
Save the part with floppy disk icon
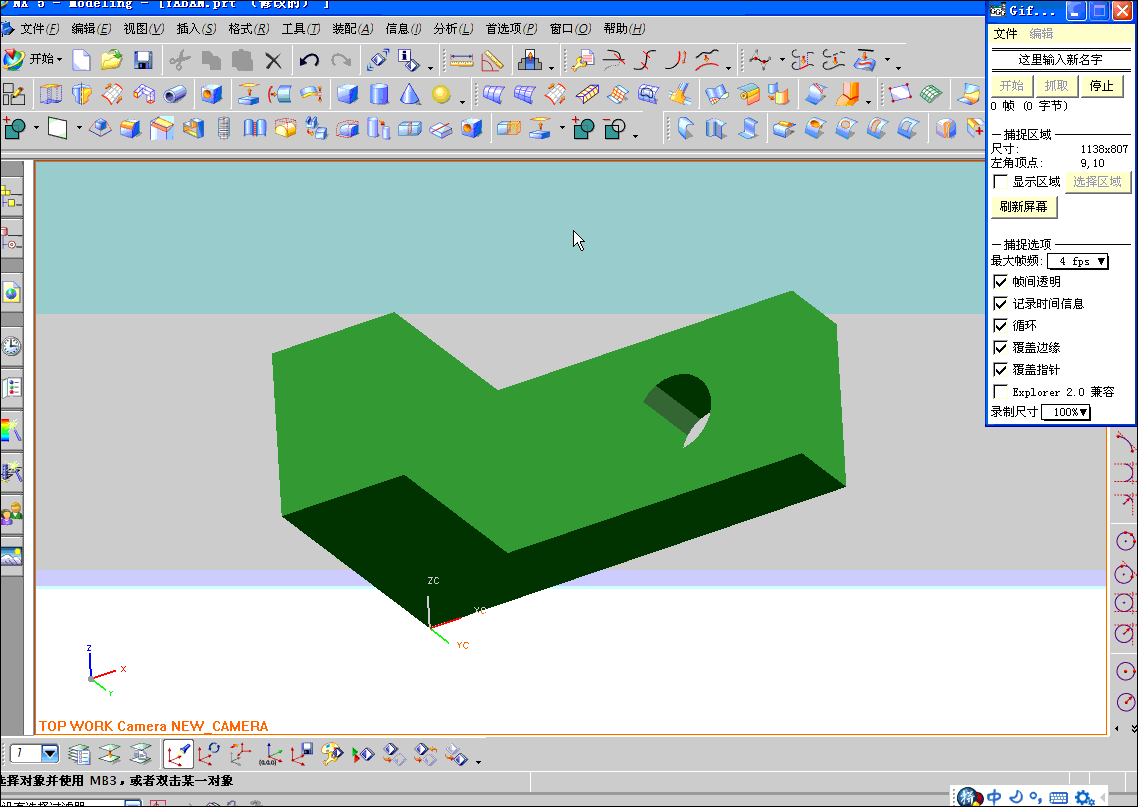pyautogui.click(x=143, y=60)
